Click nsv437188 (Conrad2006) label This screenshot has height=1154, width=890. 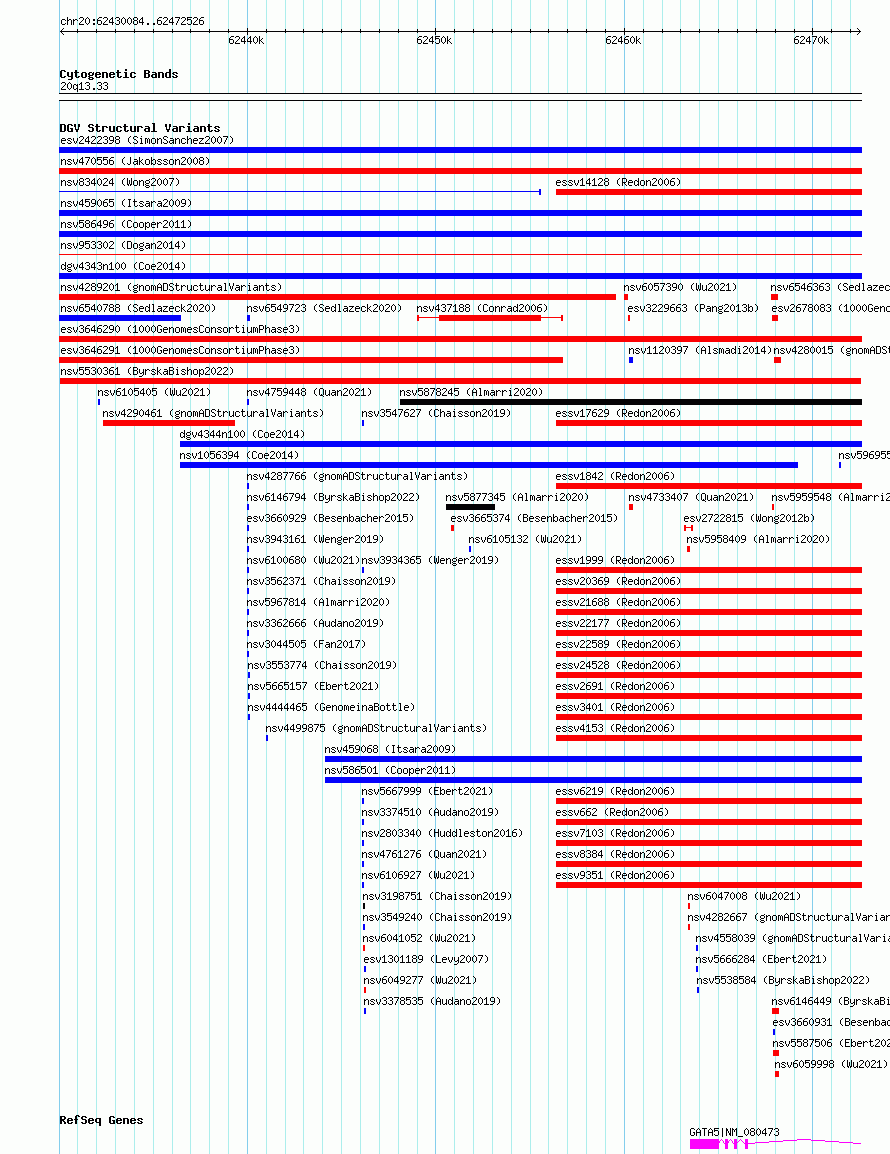(482, 308)
